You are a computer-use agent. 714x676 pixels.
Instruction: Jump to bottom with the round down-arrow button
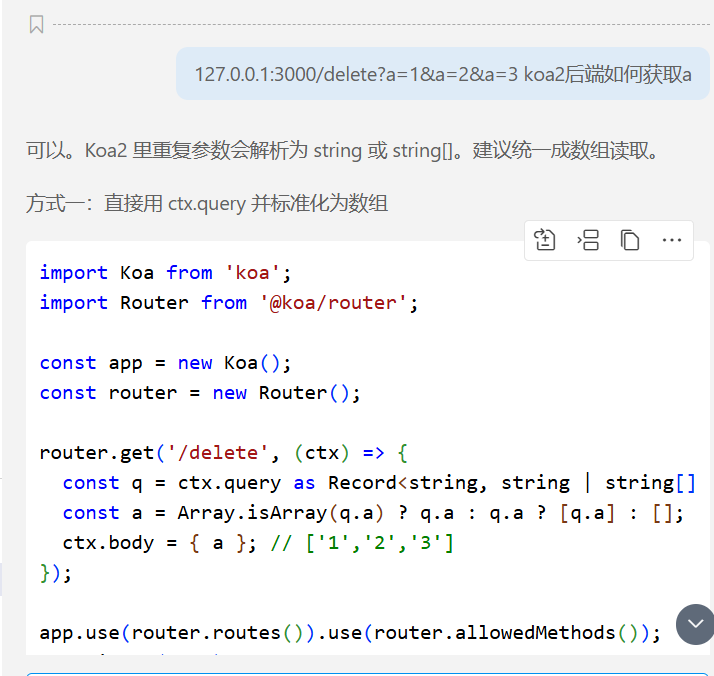tap(695, 624)
